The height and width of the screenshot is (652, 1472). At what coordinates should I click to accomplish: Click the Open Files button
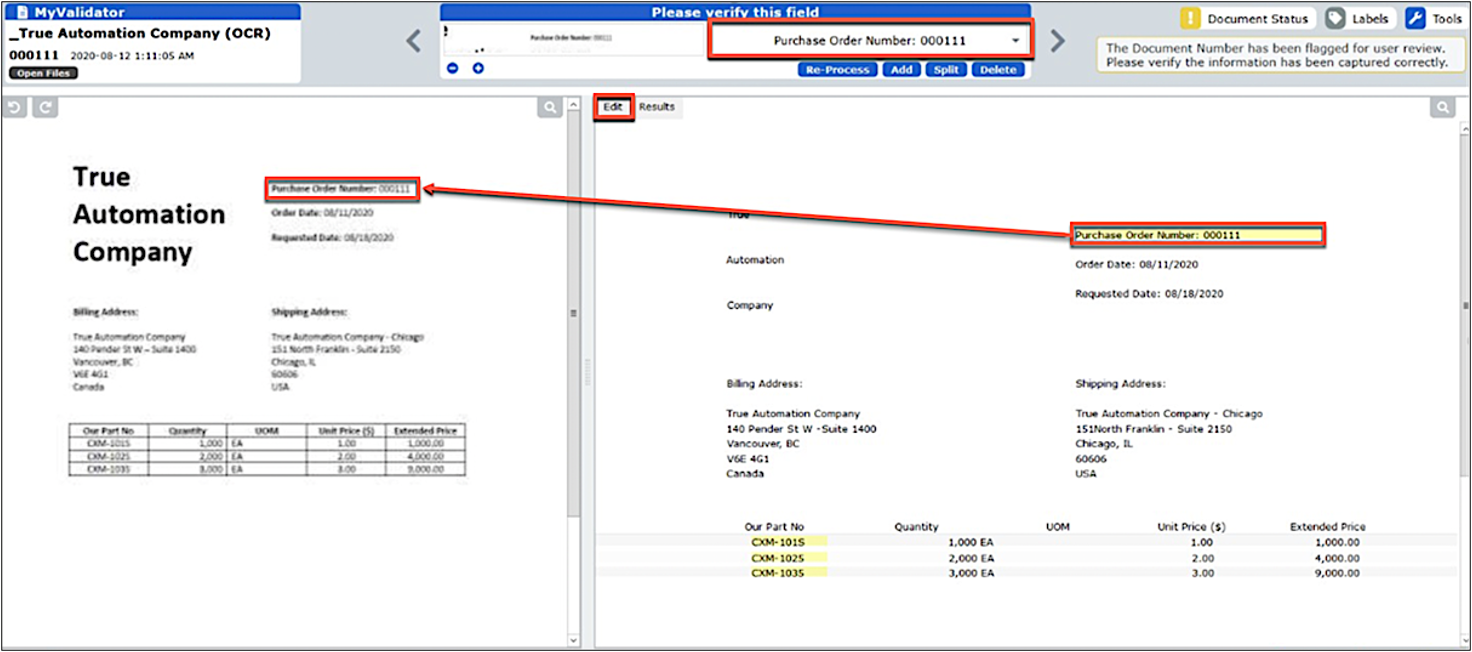click(x=43, y=73)
